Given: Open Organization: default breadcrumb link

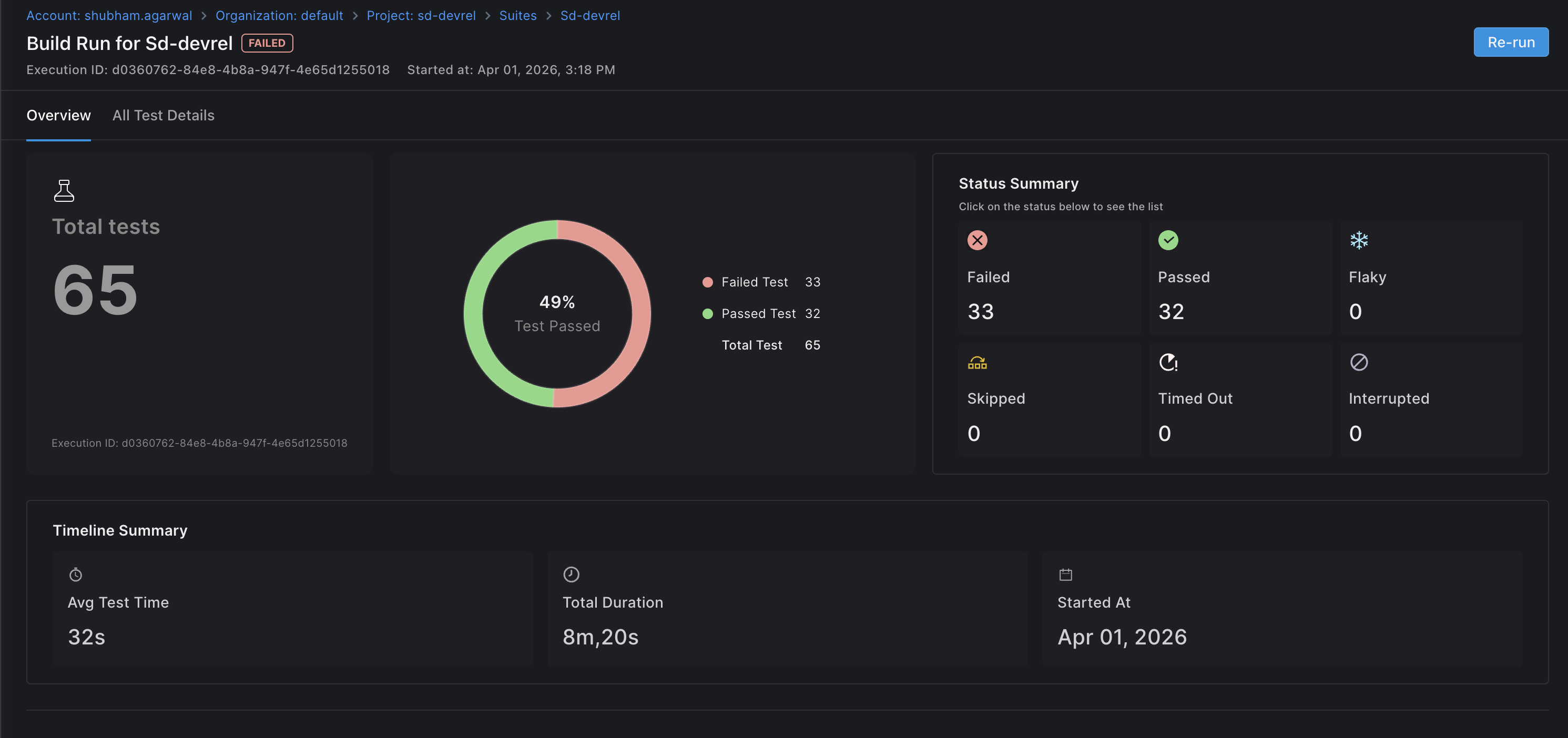Looking at the screenshot, I should pyautogui.click(x=279, y=16).
